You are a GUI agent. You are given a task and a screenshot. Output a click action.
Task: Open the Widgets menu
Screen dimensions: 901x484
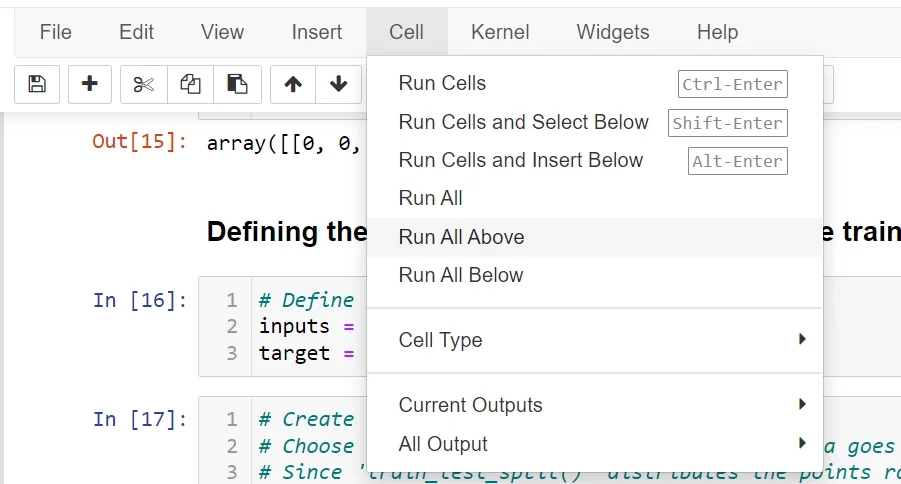(613, 32)
